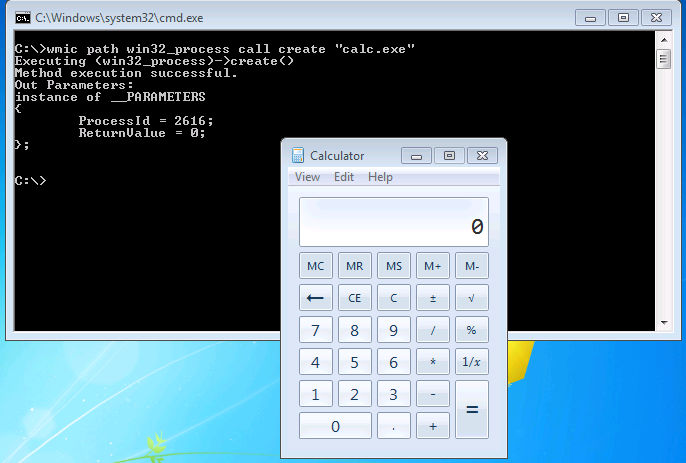This screenshot has height=463, width=686.
Task: Click the digit 2 key
Action: tap(354, 393)
